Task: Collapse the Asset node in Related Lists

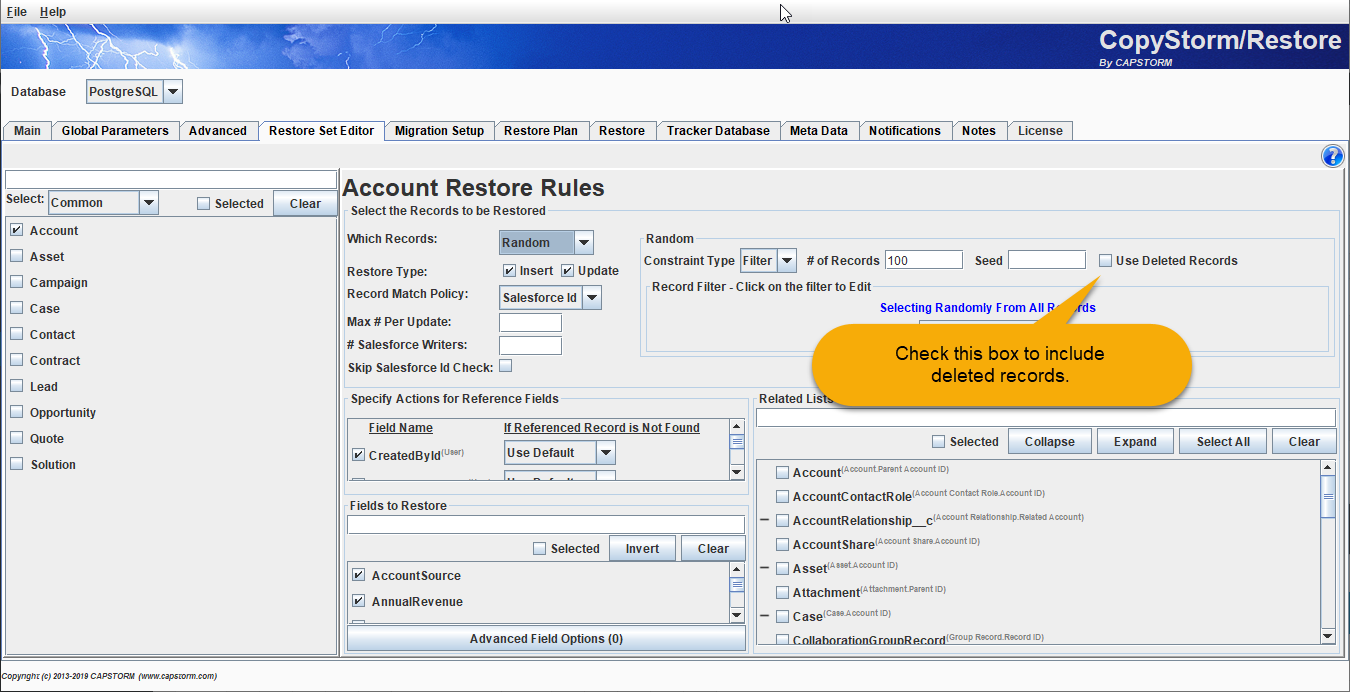Action: click(x=765, y=568)
